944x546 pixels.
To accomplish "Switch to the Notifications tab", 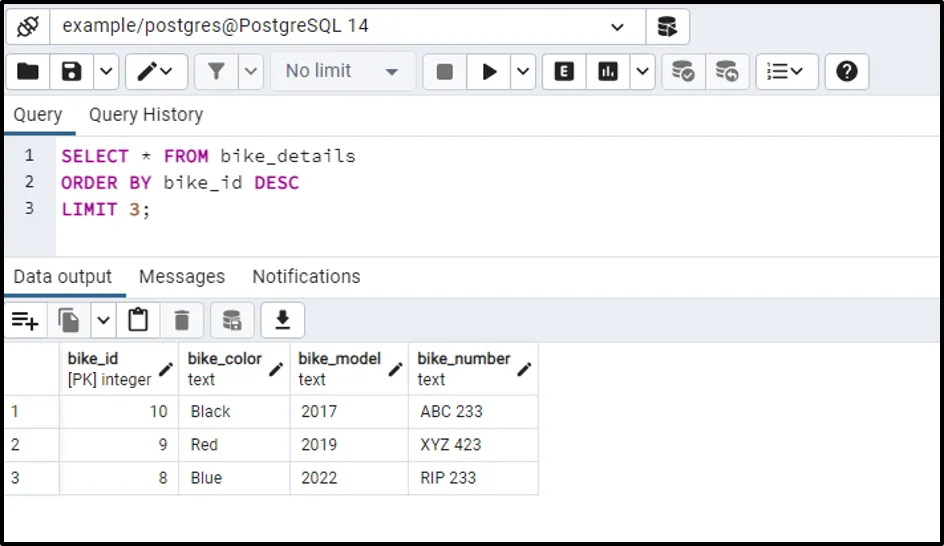I will 306,277.
